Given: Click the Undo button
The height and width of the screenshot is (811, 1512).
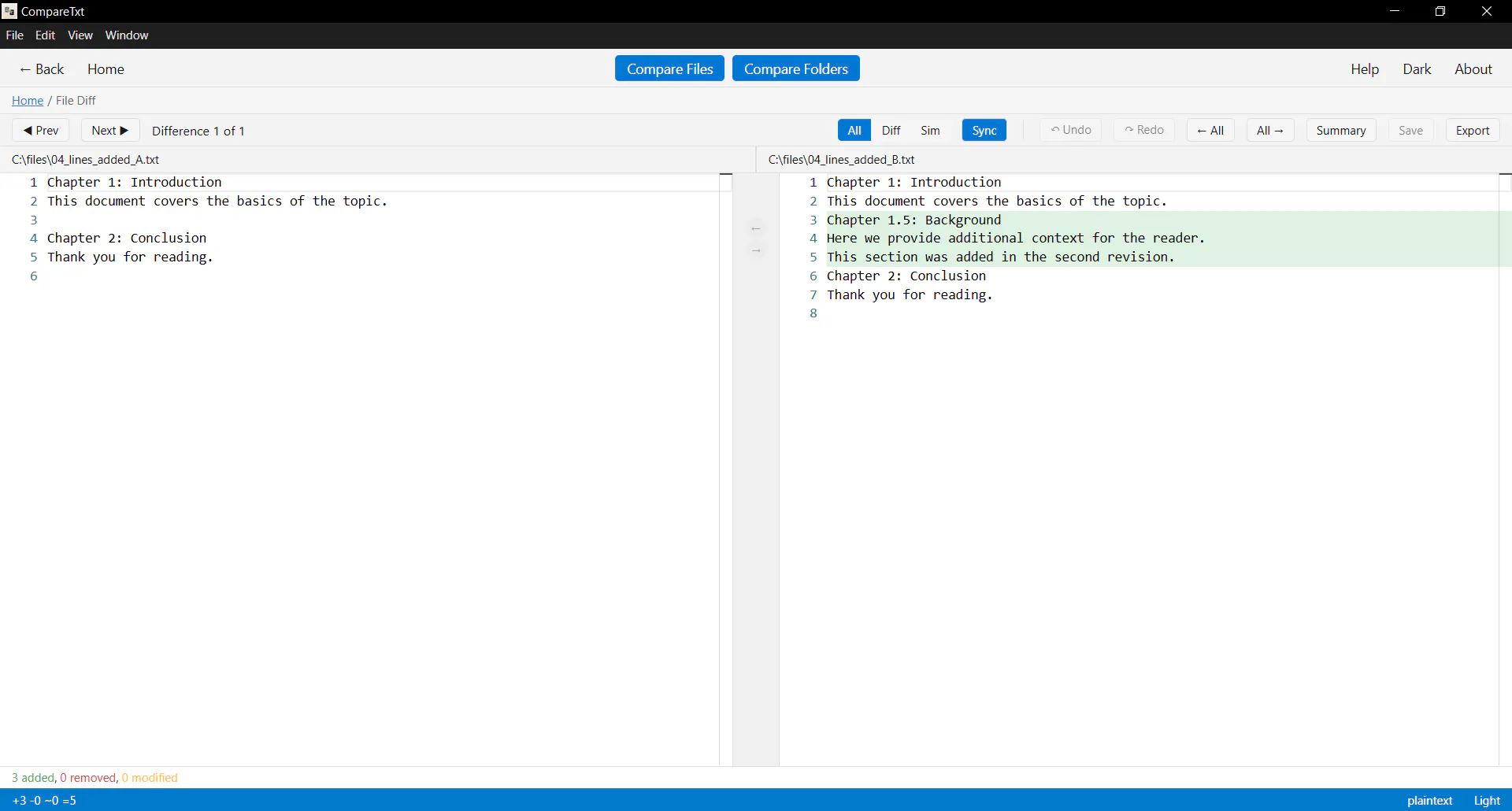Looking at the screenshot, I should [1071, 130].
